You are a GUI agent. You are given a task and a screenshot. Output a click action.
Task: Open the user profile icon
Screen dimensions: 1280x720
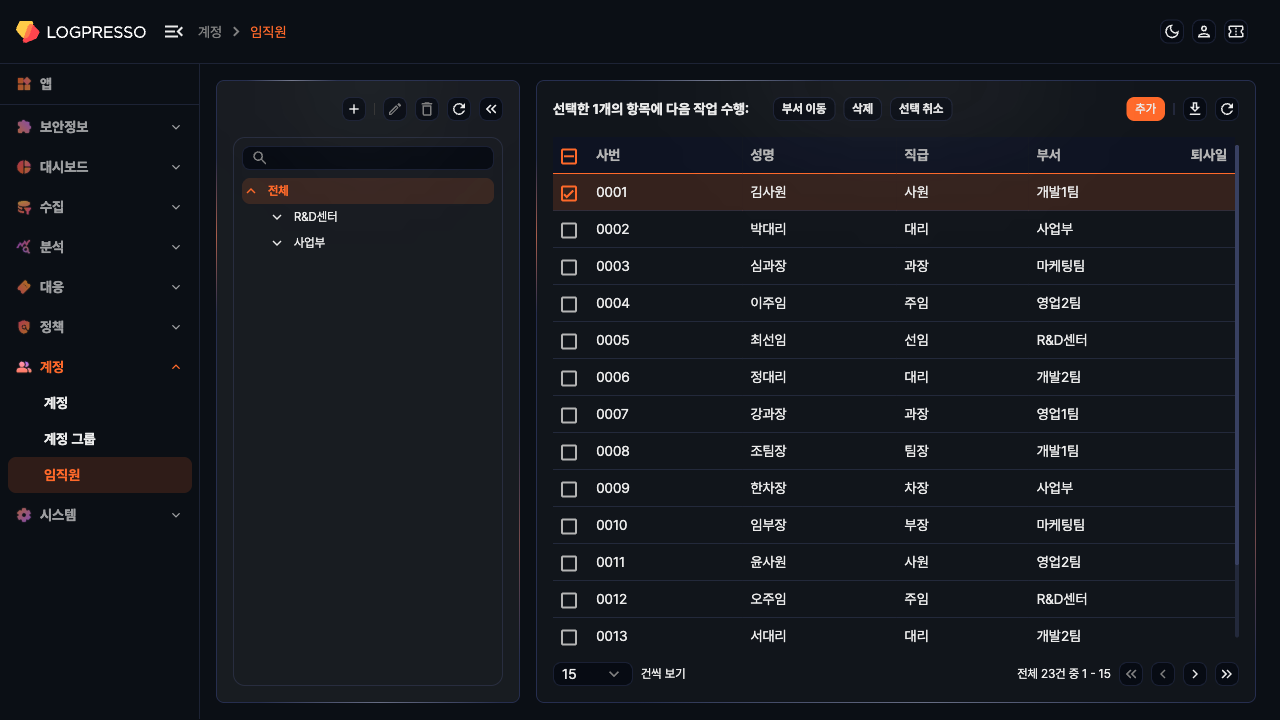1204,32
